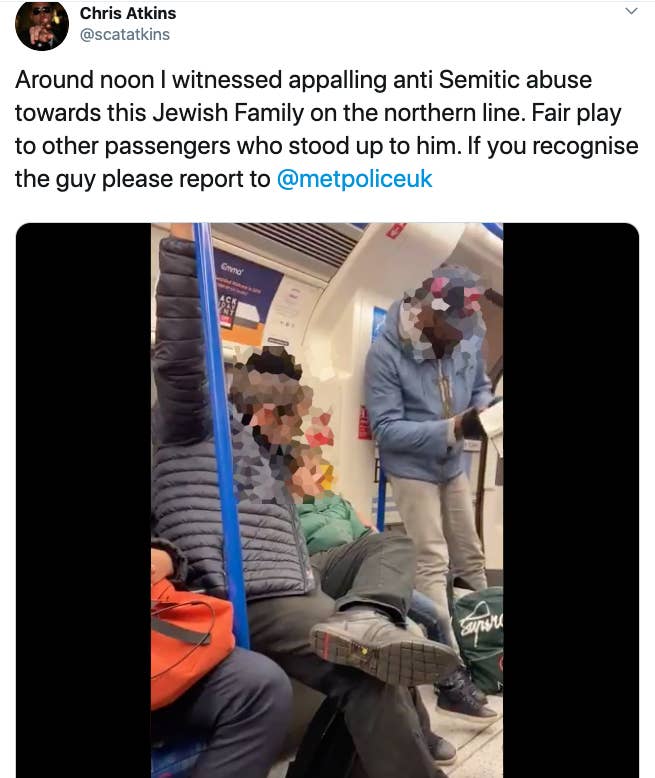Open the @scatatkins handle link

[125, 35]
